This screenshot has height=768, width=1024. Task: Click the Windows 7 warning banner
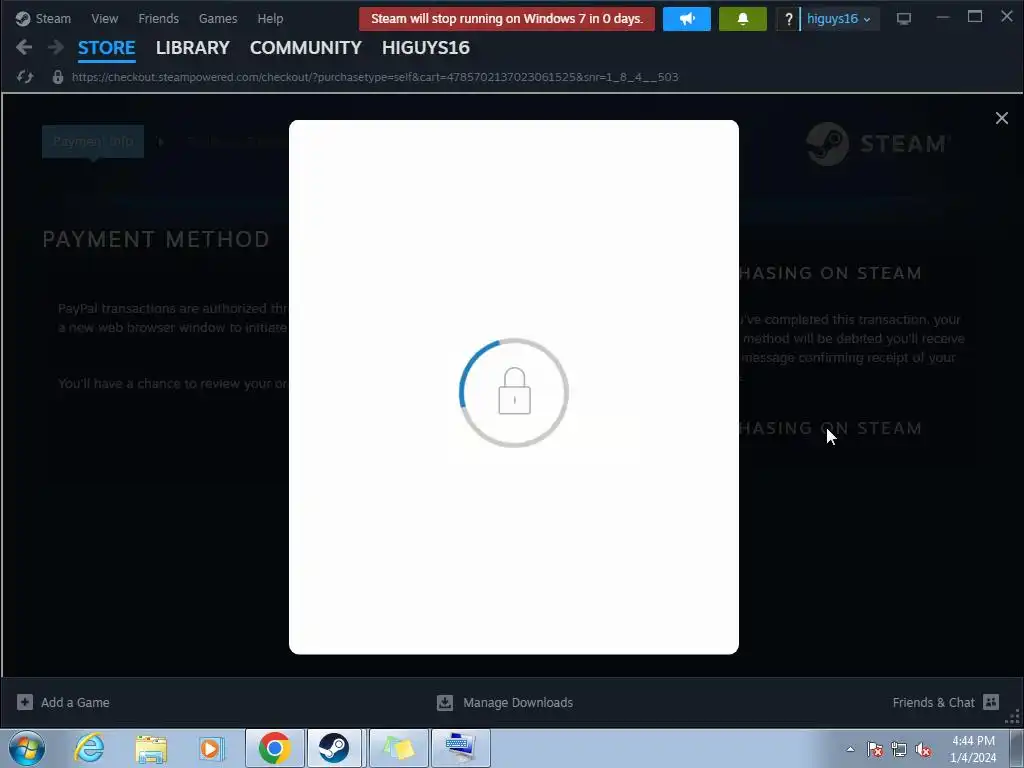[507, 18]
